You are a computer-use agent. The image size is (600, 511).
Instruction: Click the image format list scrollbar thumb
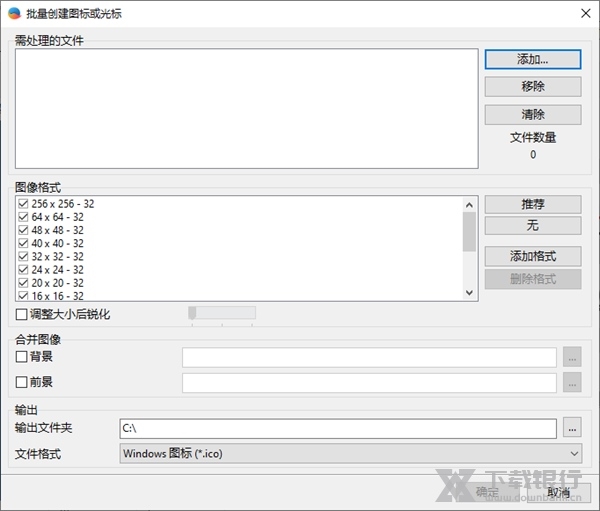coord(469,232)
